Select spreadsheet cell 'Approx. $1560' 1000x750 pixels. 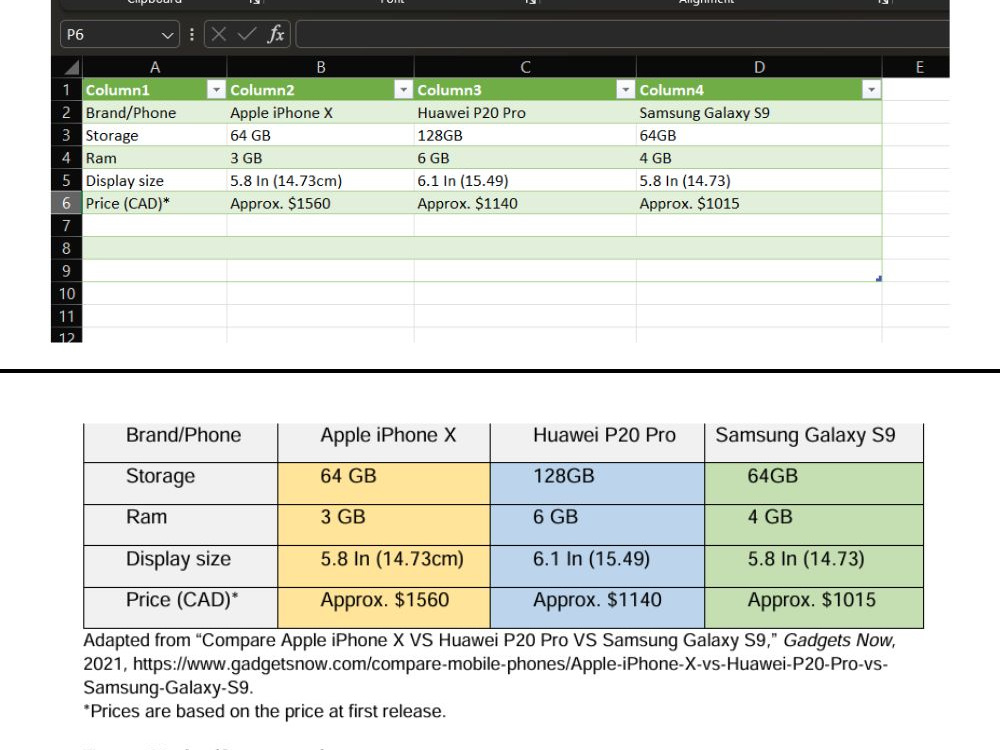click(x=320, y=203)
